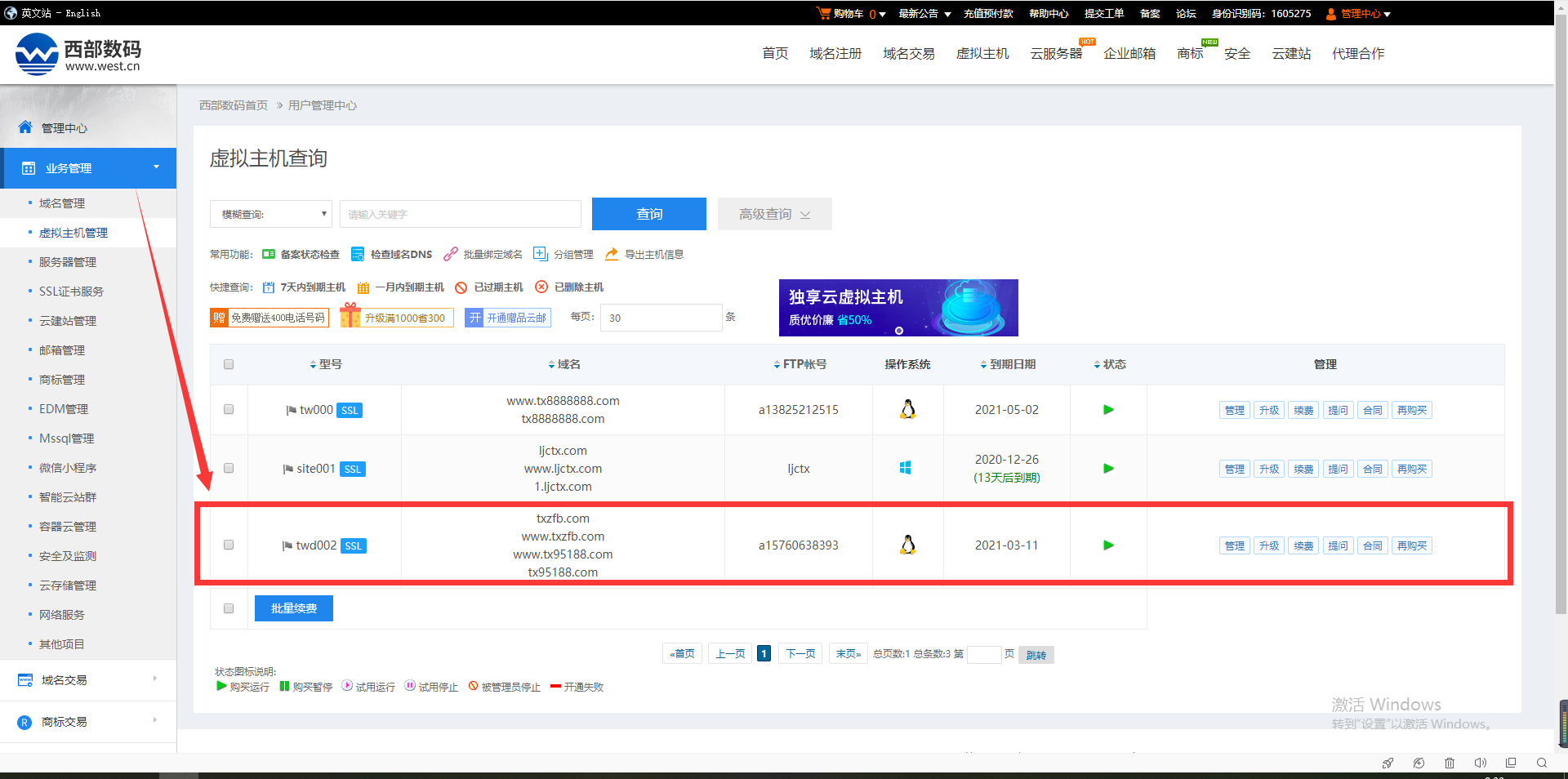
Task: Click the green running status icon for site001
Action: 1107,468
